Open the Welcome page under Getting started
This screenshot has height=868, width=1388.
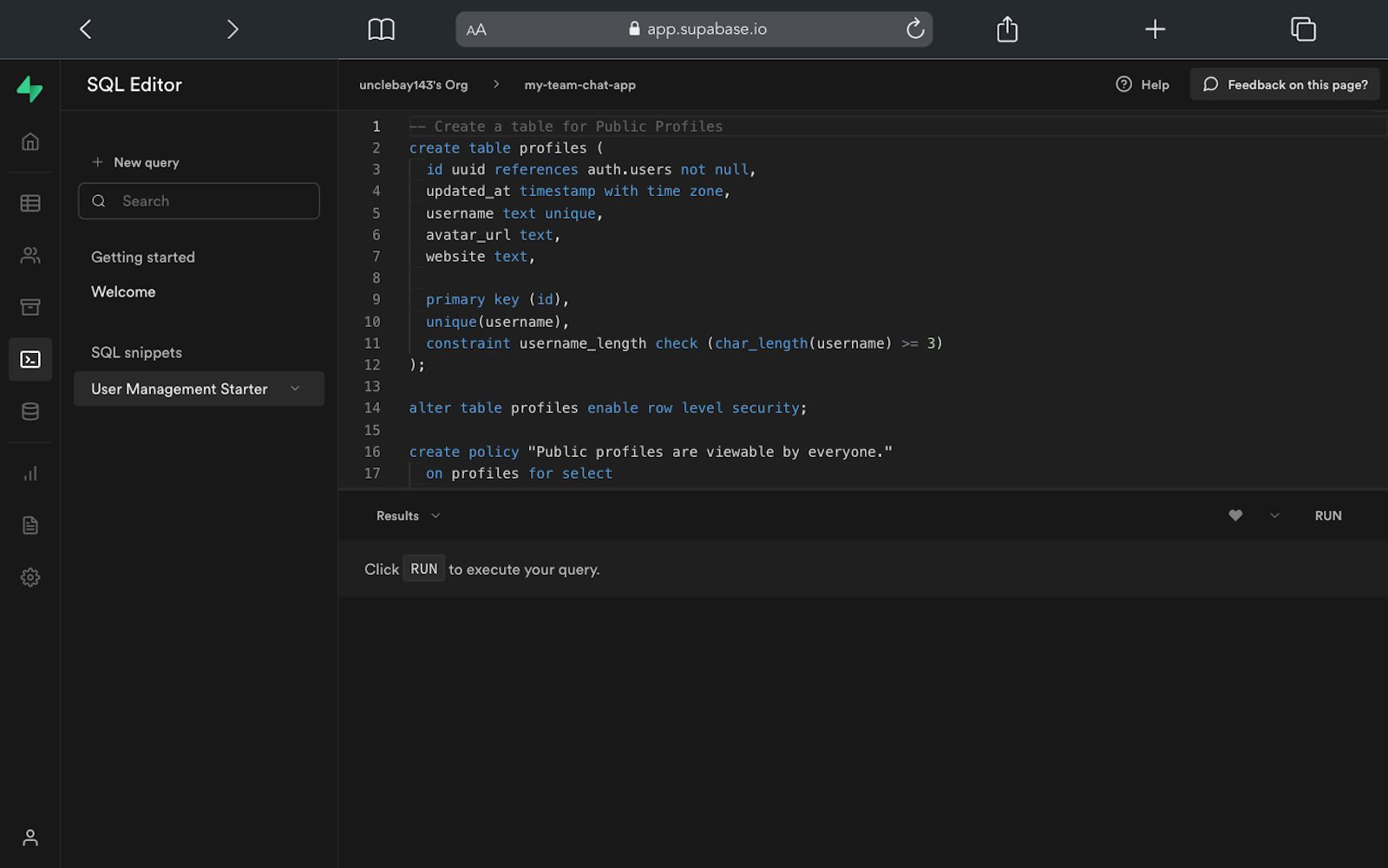pyautogui.click(x=122, y=291)
